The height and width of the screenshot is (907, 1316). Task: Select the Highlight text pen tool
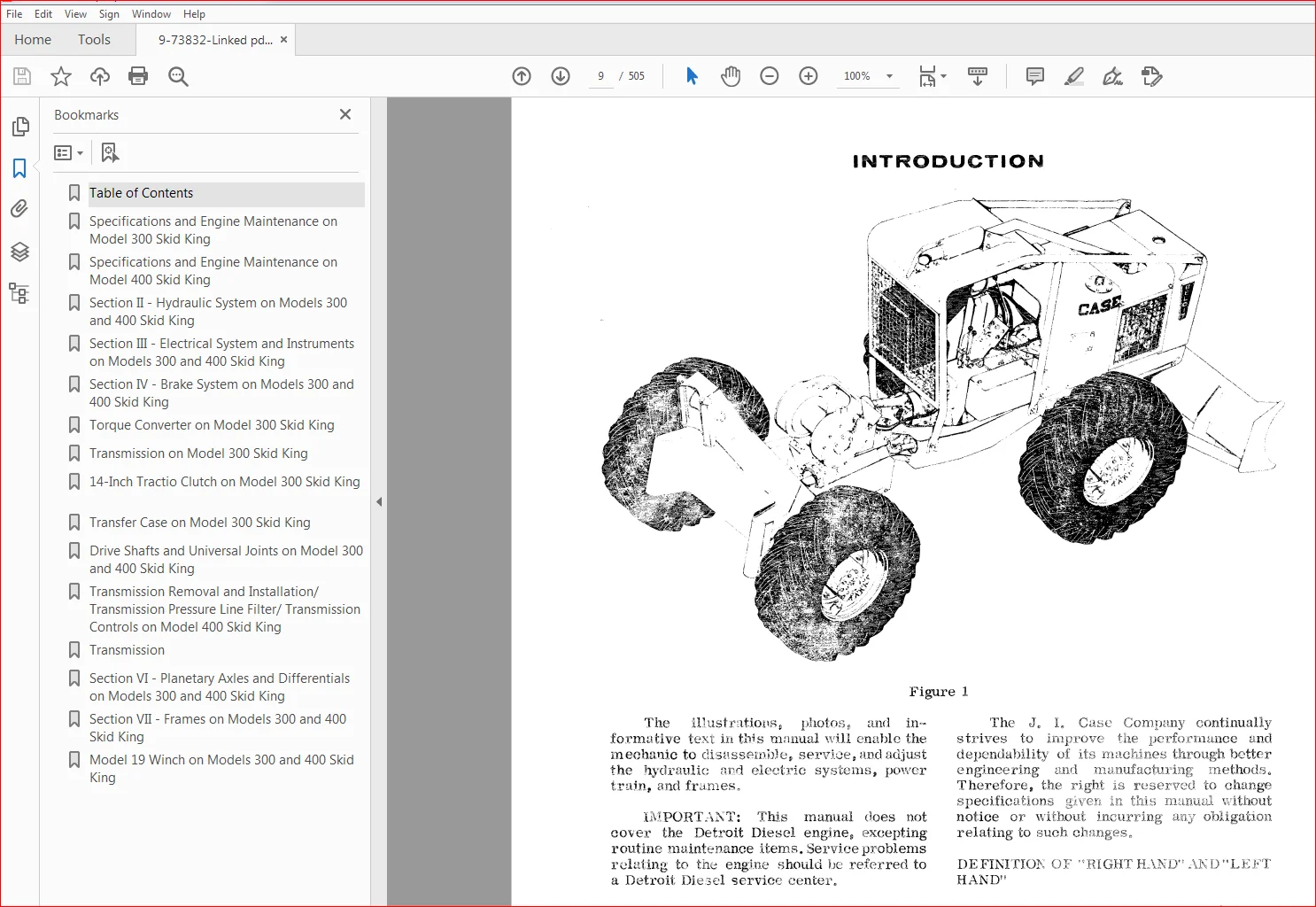pos(1074,76)
